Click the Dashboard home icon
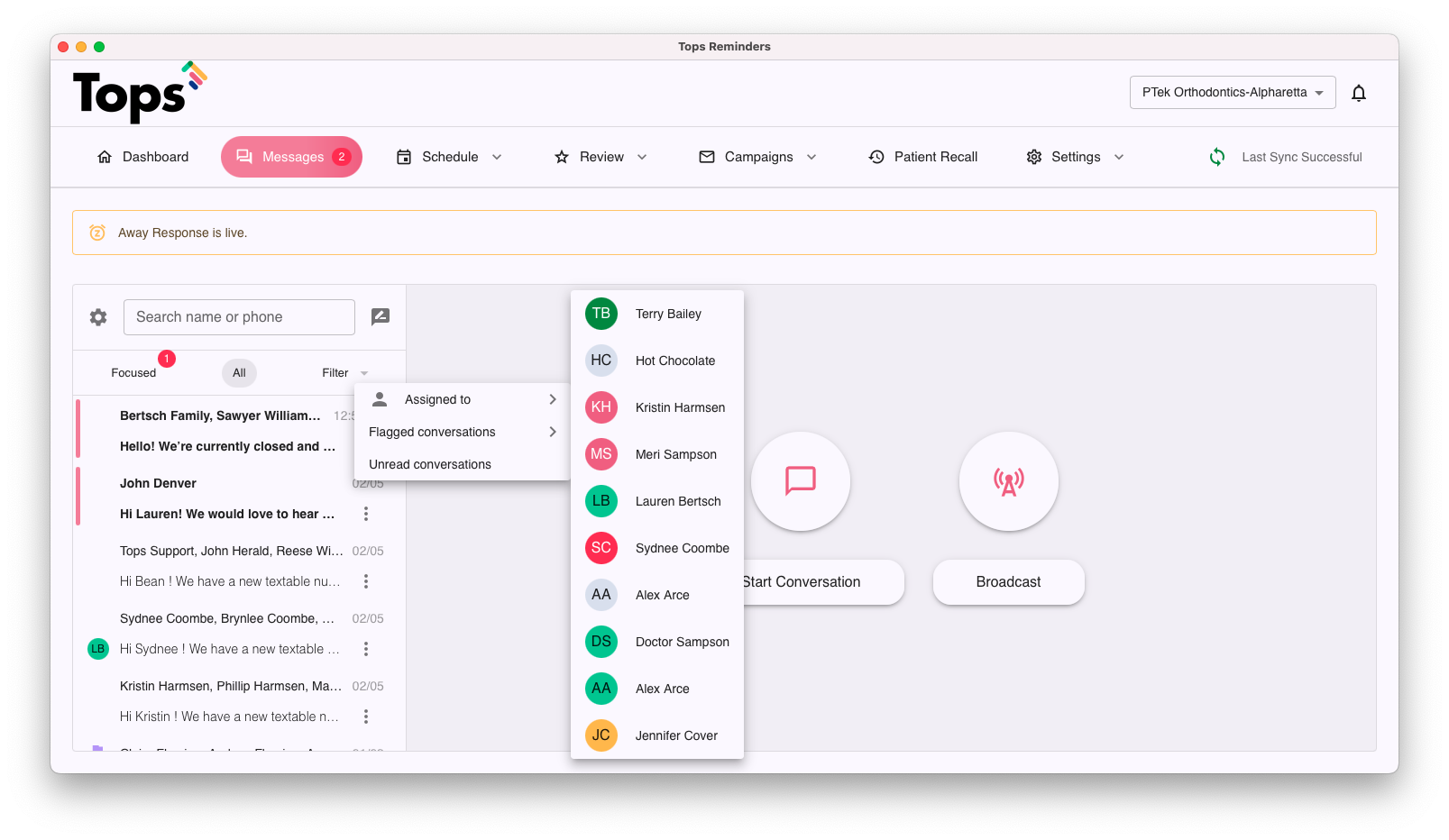The image size is (1449, 840). [105, 157]
